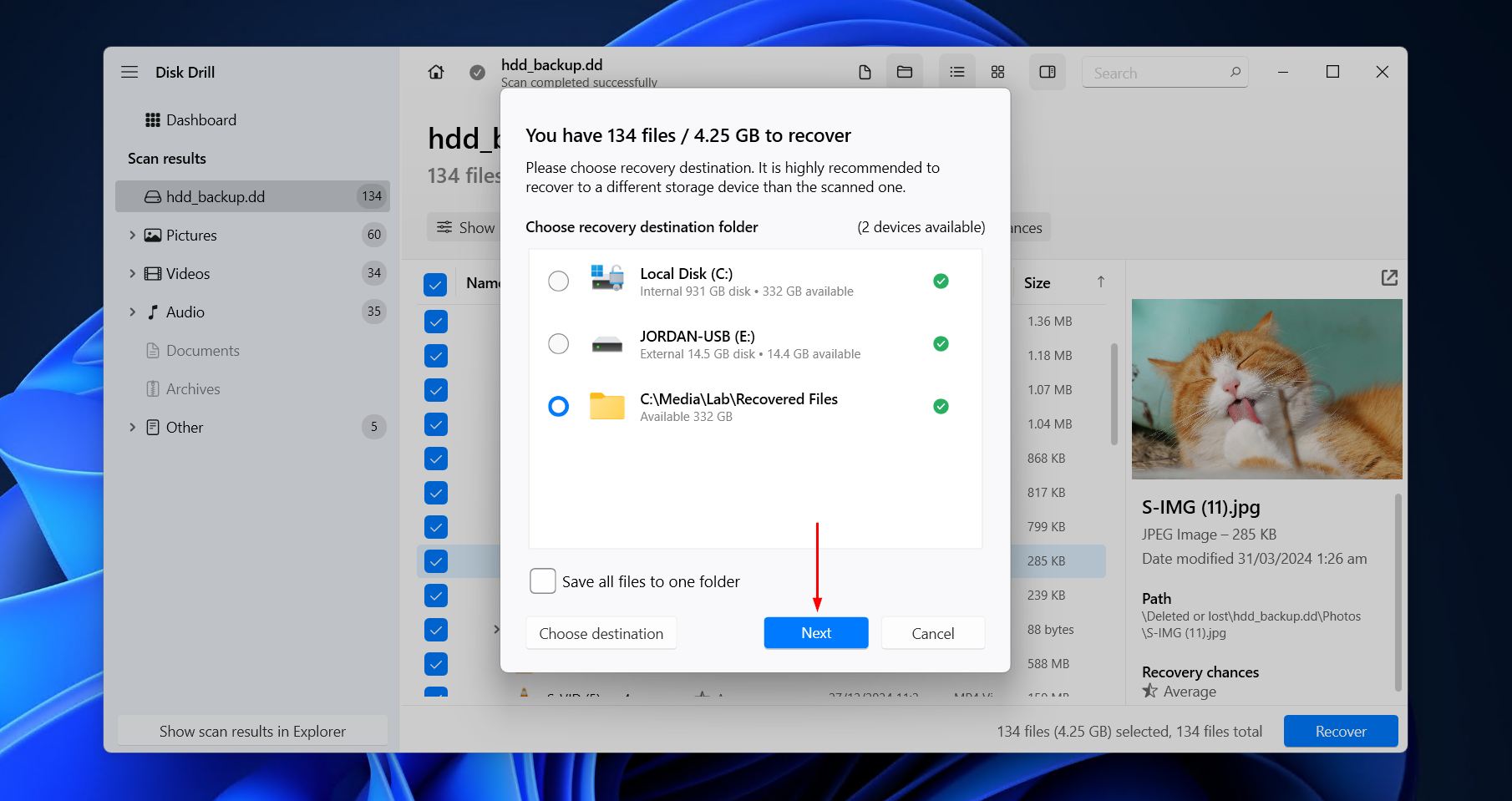Enable Save all files to one folder
The width and height of the screenshot is (1512, 801).
[542, 580]
